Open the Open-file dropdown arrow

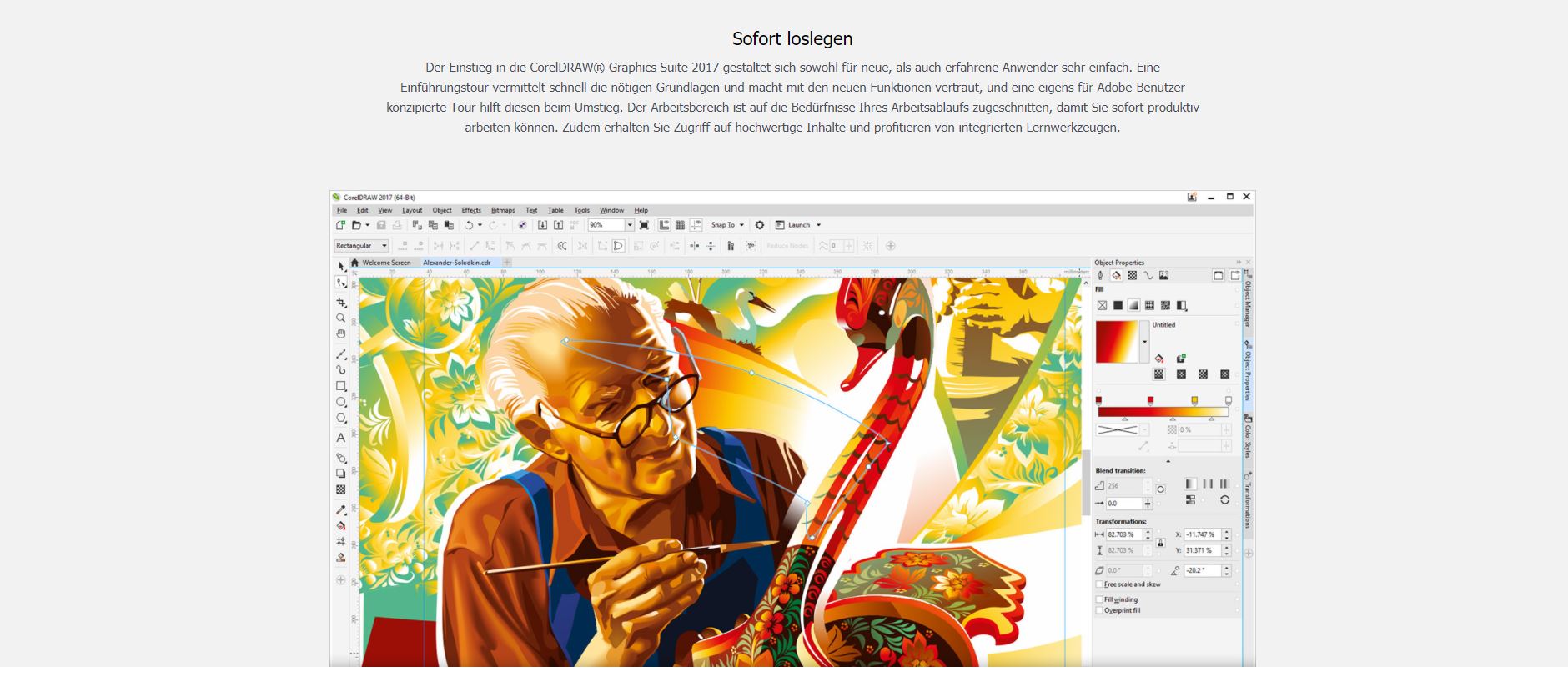click(367, 225)
